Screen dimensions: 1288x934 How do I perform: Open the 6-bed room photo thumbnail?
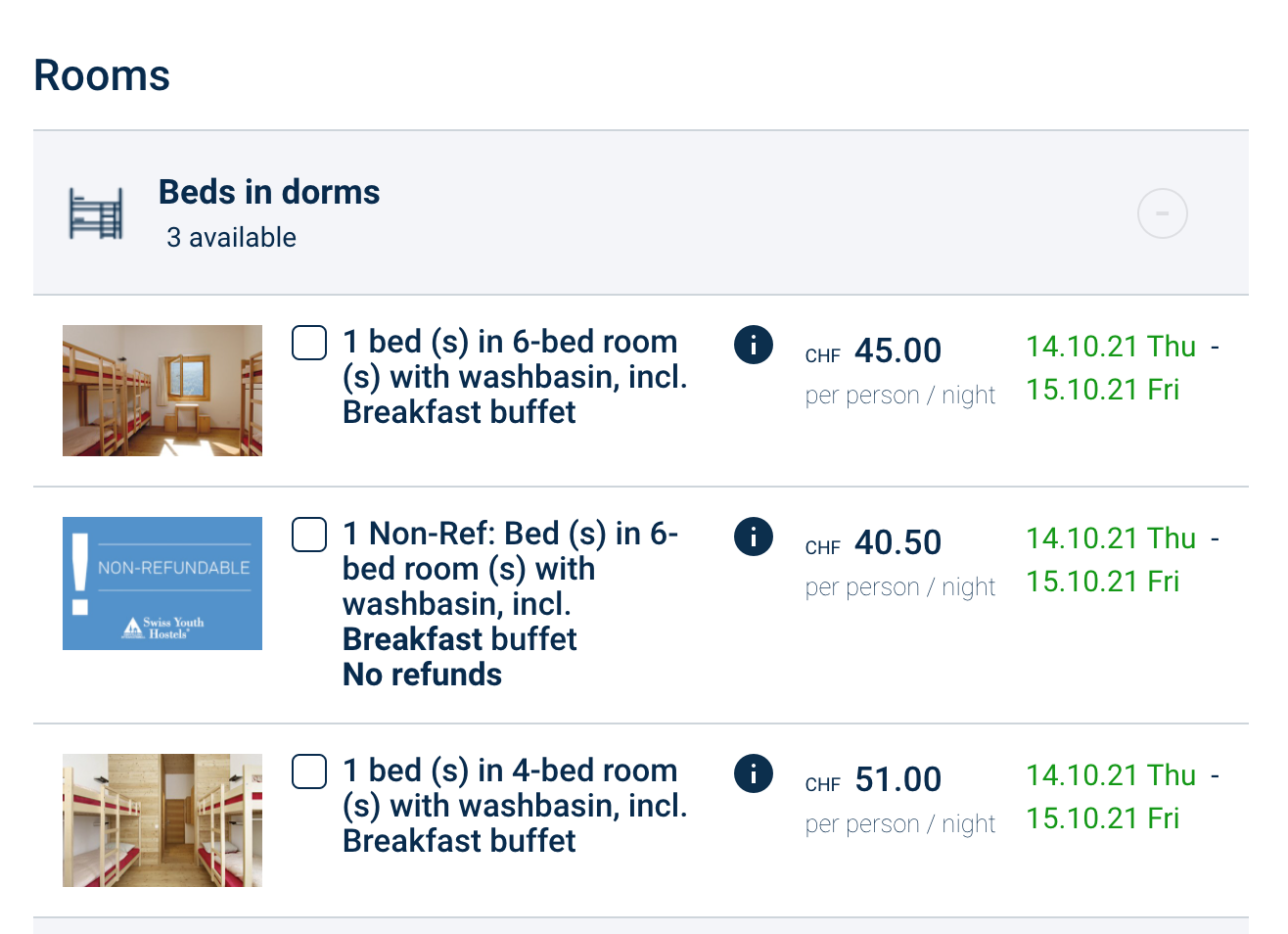point(162,391)
